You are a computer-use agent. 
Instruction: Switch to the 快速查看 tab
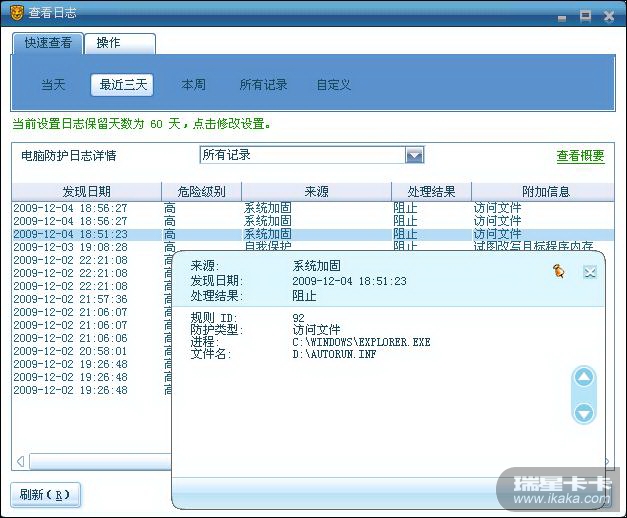click(48, 43)
